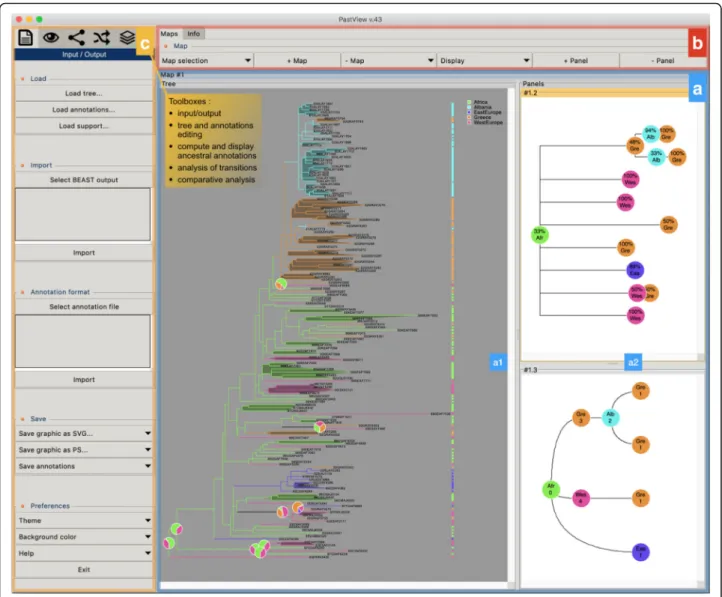Click the magenta Wes 4 node in panel #1.3
This screenshot has width=722, height=597.
(x=581, y=498)
